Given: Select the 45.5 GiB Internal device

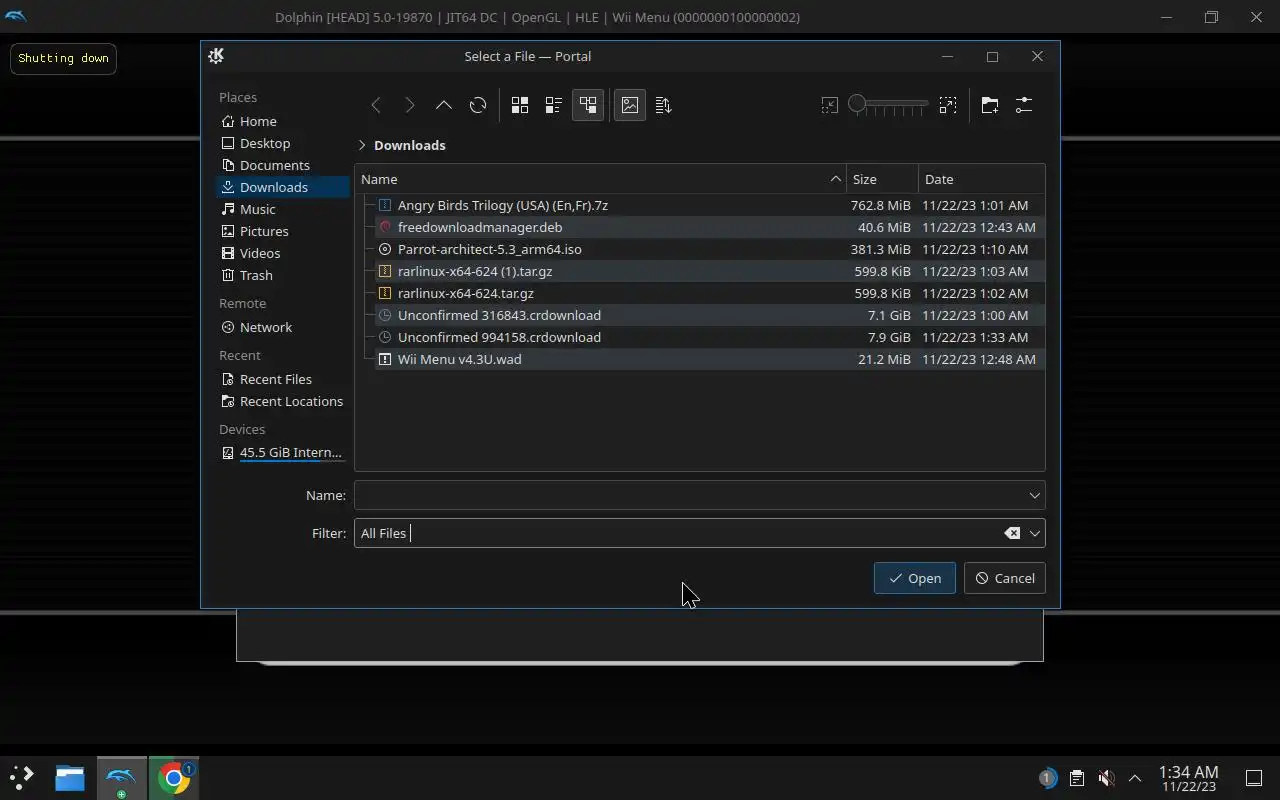Looking at the screenshot, I should 283,452.
